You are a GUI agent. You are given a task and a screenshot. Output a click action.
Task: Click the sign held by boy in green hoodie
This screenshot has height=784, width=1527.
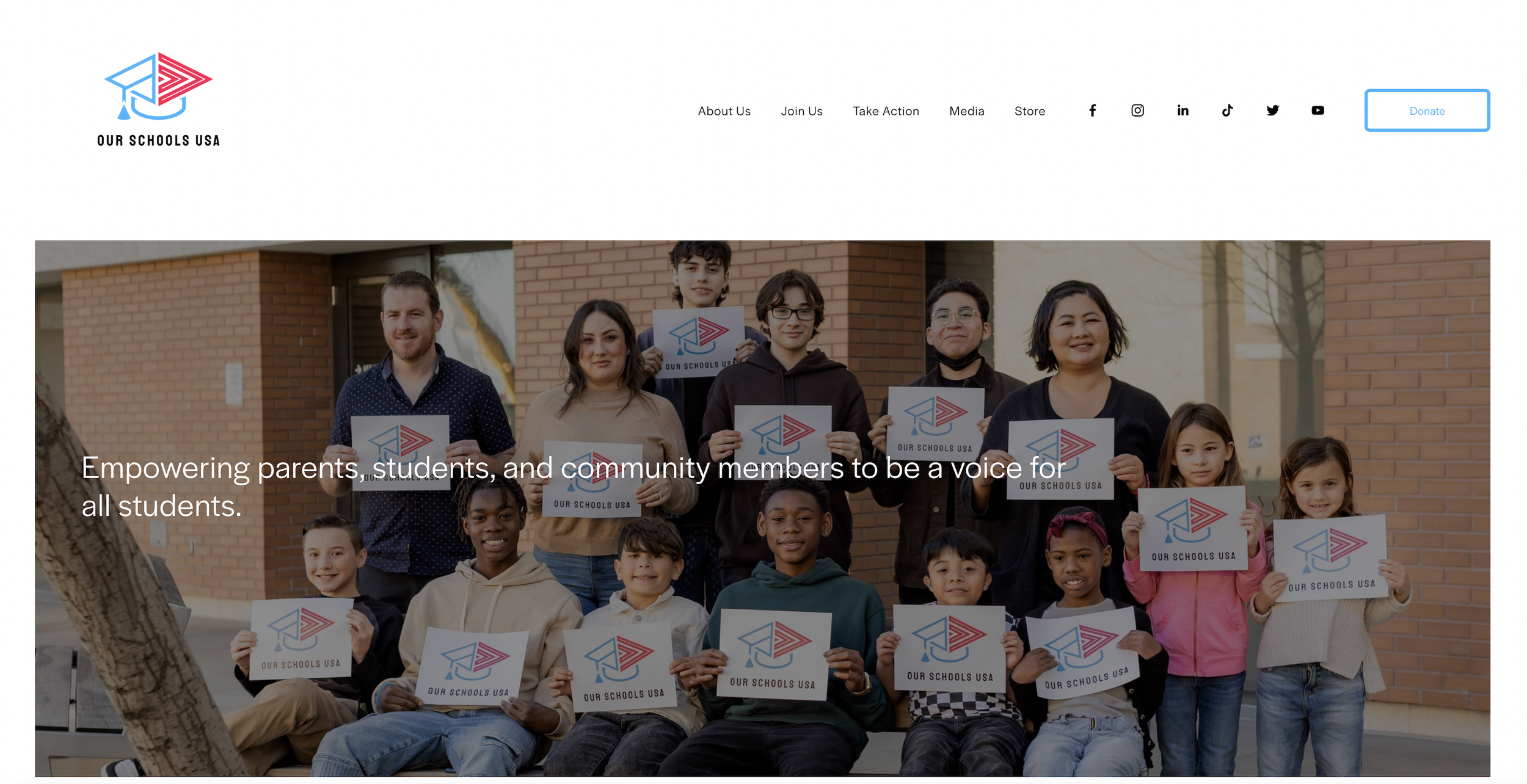(x=774, y=655)
